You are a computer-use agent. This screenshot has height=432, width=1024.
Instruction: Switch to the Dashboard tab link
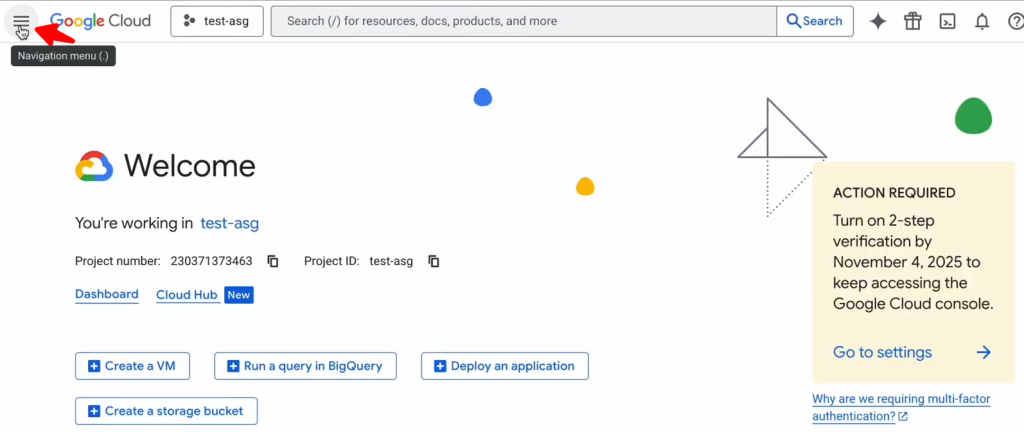(107, 294)
